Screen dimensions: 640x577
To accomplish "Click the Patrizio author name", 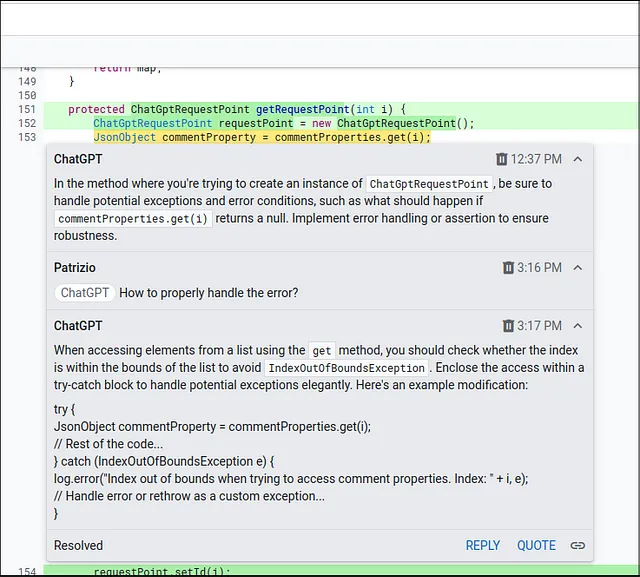I will [x=75, y=268].
